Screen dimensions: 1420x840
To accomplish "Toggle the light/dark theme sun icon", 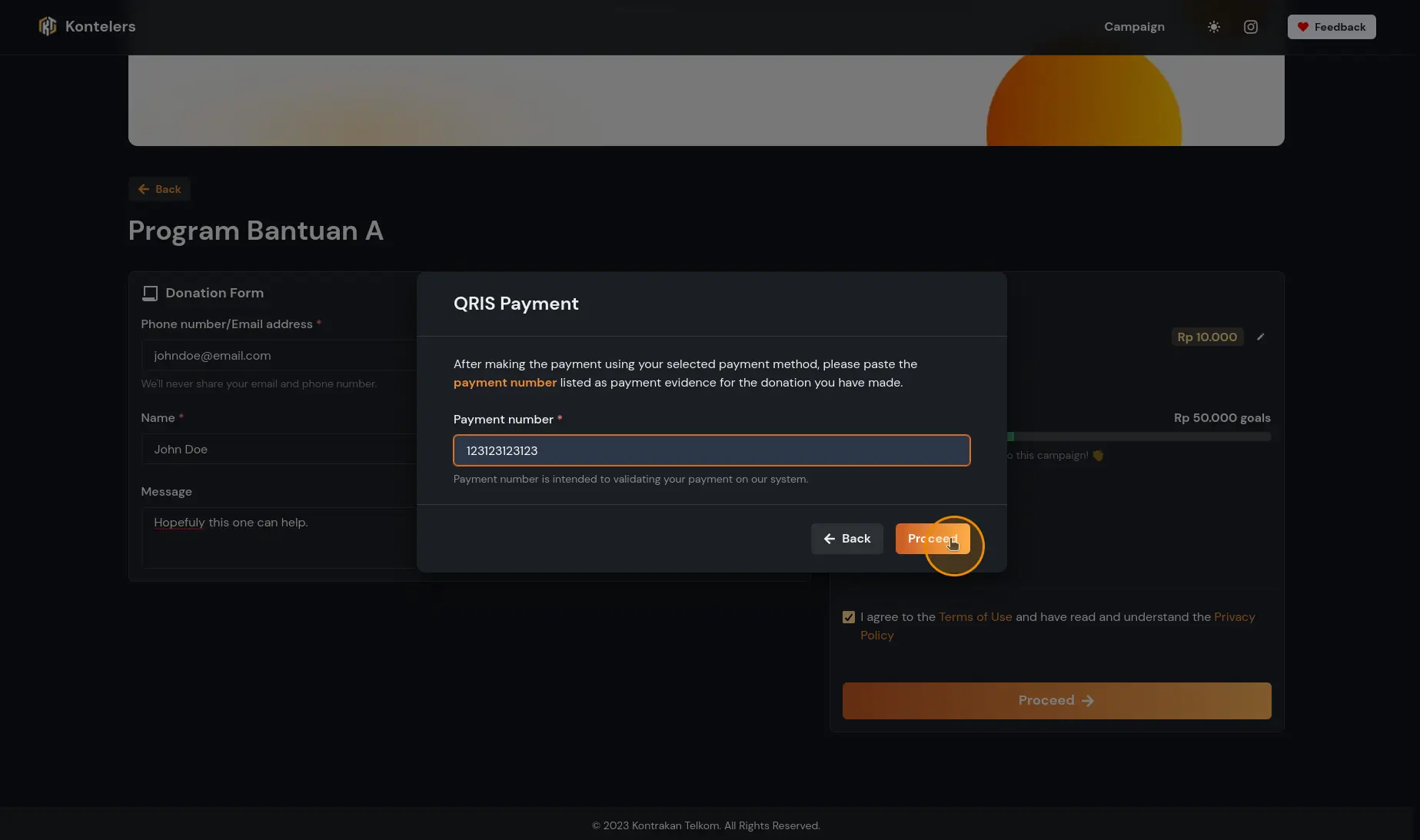I will click(1213, 27).
